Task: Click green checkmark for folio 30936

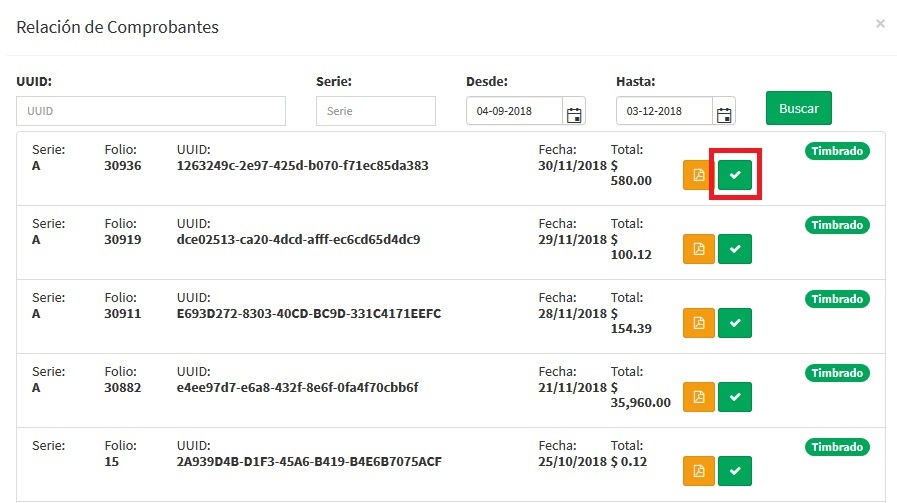Action: tap(735, 175)
